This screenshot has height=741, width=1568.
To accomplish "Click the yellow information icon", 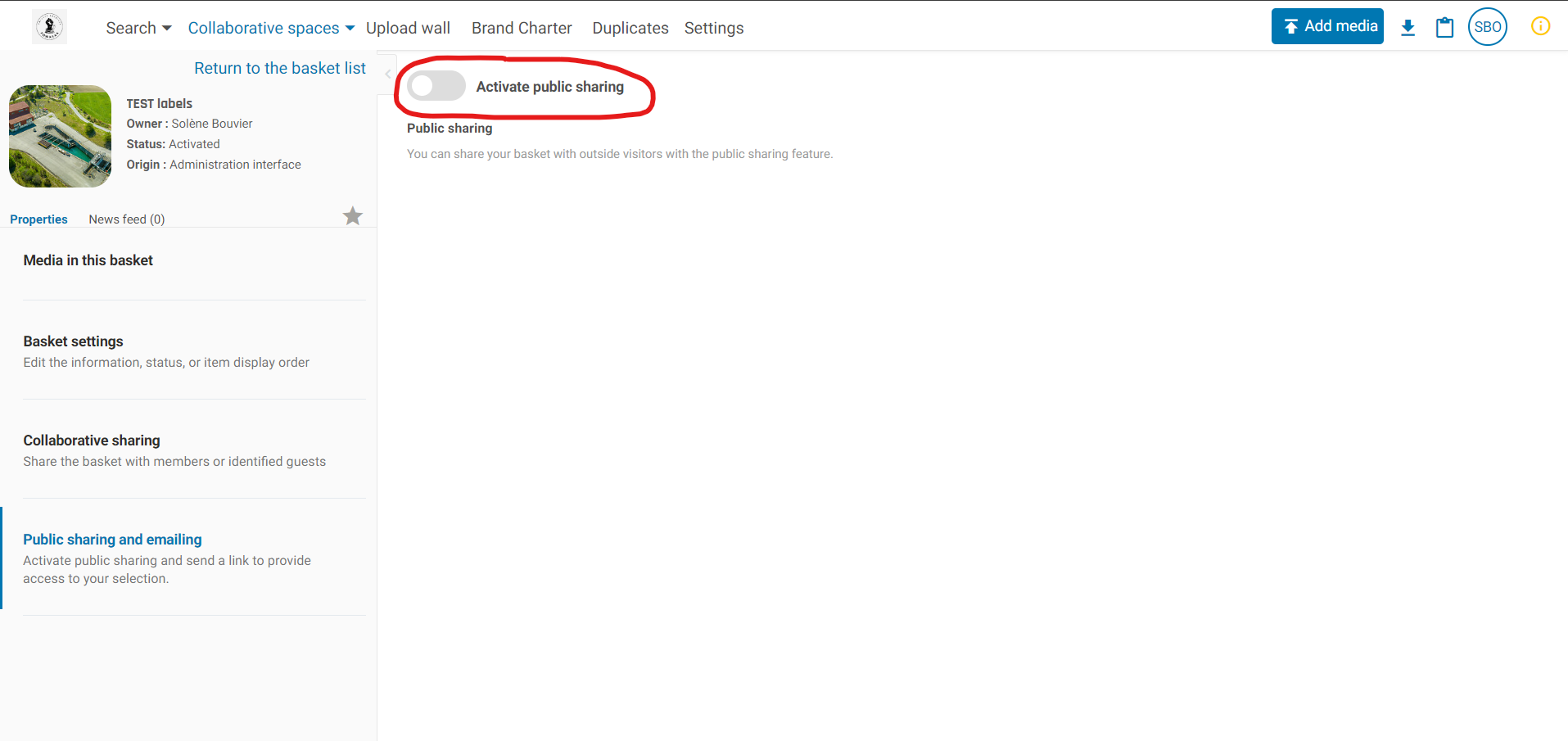I will tap(1540, 26).
